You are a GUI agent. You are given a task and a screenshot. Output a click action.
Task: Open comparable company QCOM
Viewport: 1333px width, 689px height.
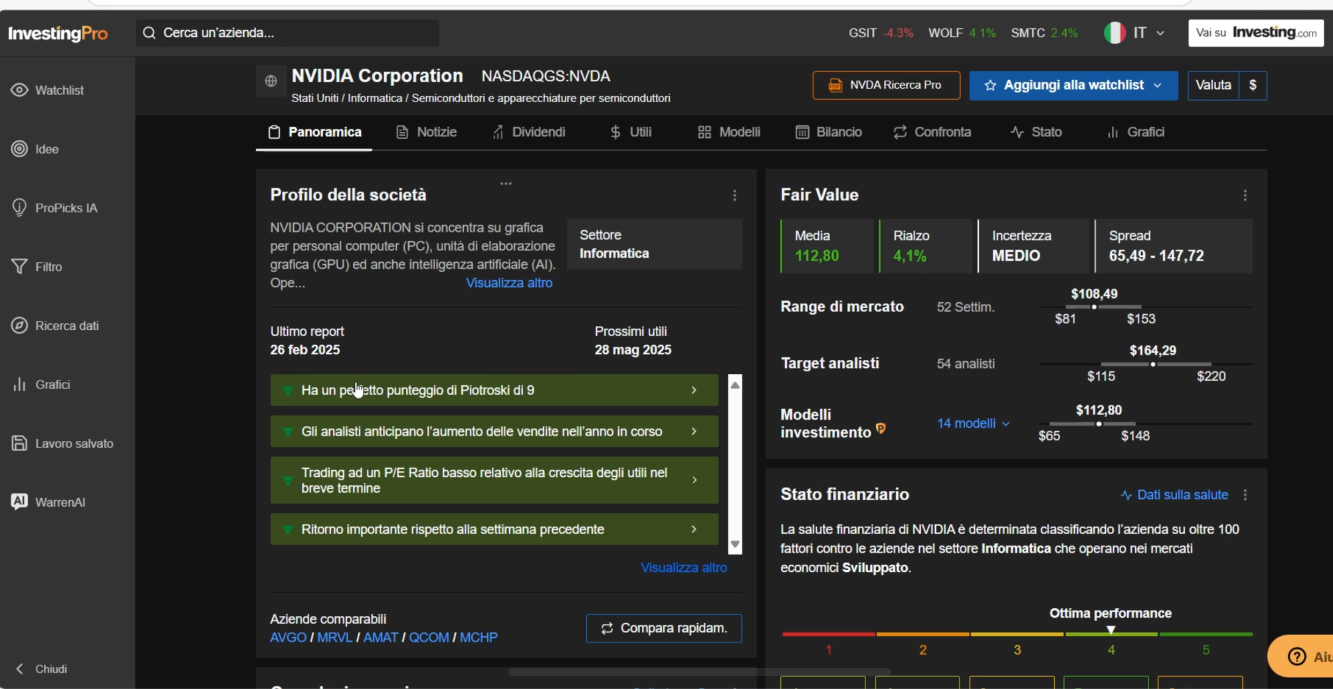click(429, 637)
